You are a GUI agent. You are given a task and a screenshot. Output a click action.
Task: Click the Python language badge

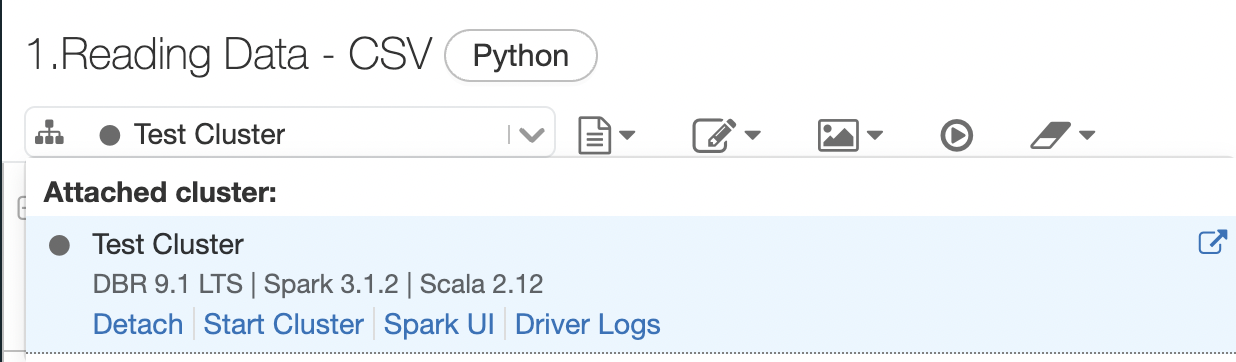[x=520, y=56]
